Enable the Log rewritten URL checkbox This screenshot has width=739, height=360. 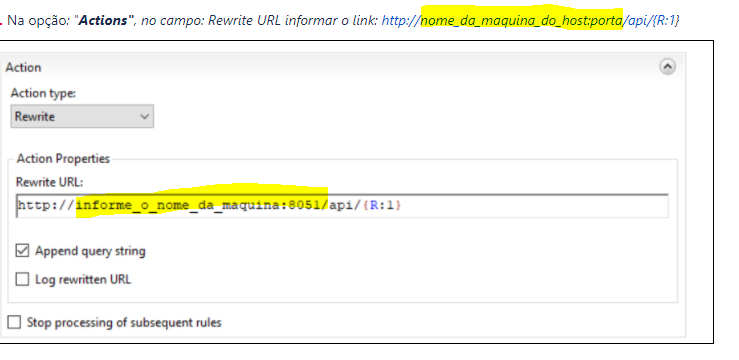pyautogui.click(x=22, y=279)
